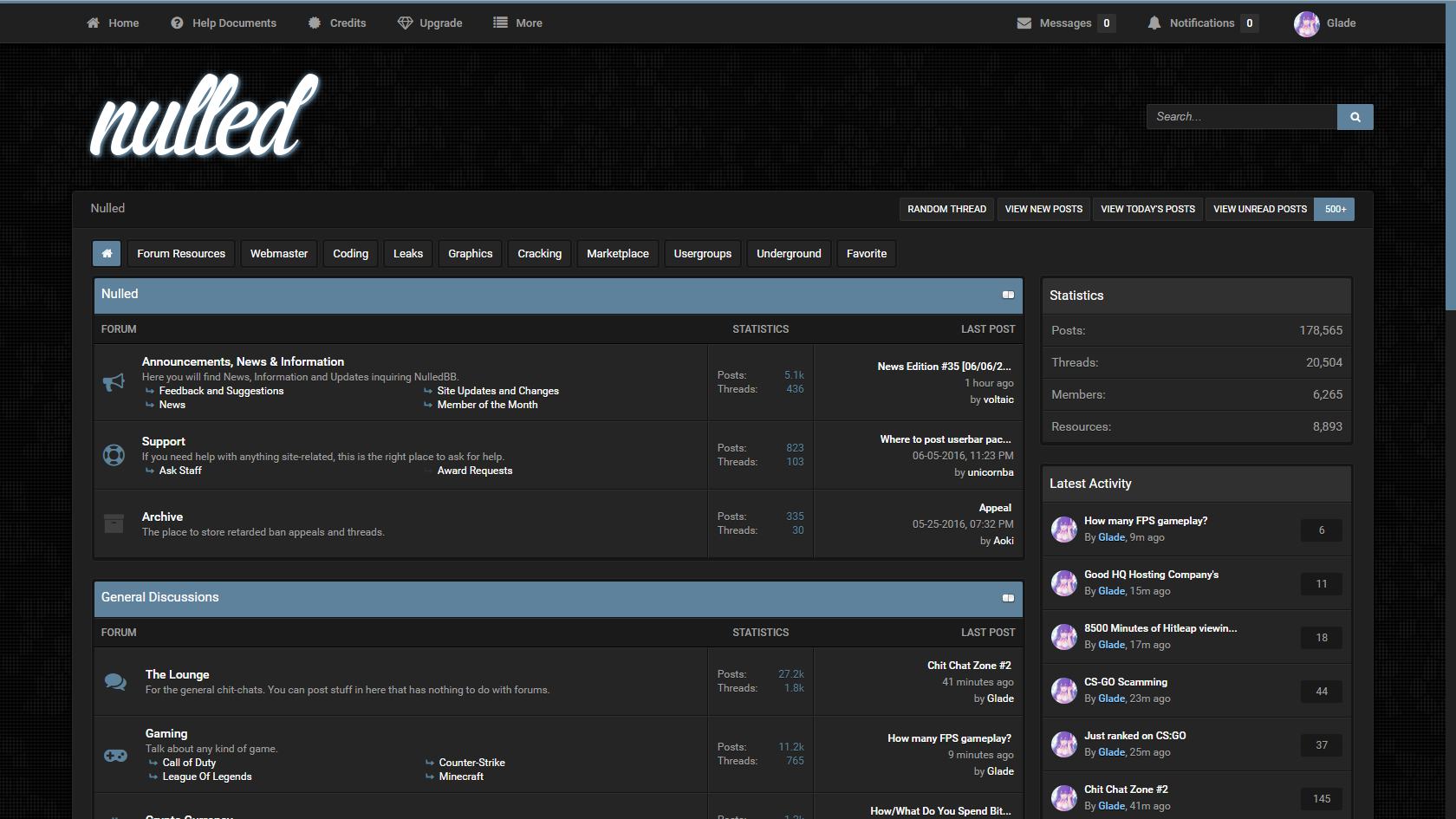1456x819 pixels.
Task: Click the Home house icon in top bar
Action: click(93, 23)
